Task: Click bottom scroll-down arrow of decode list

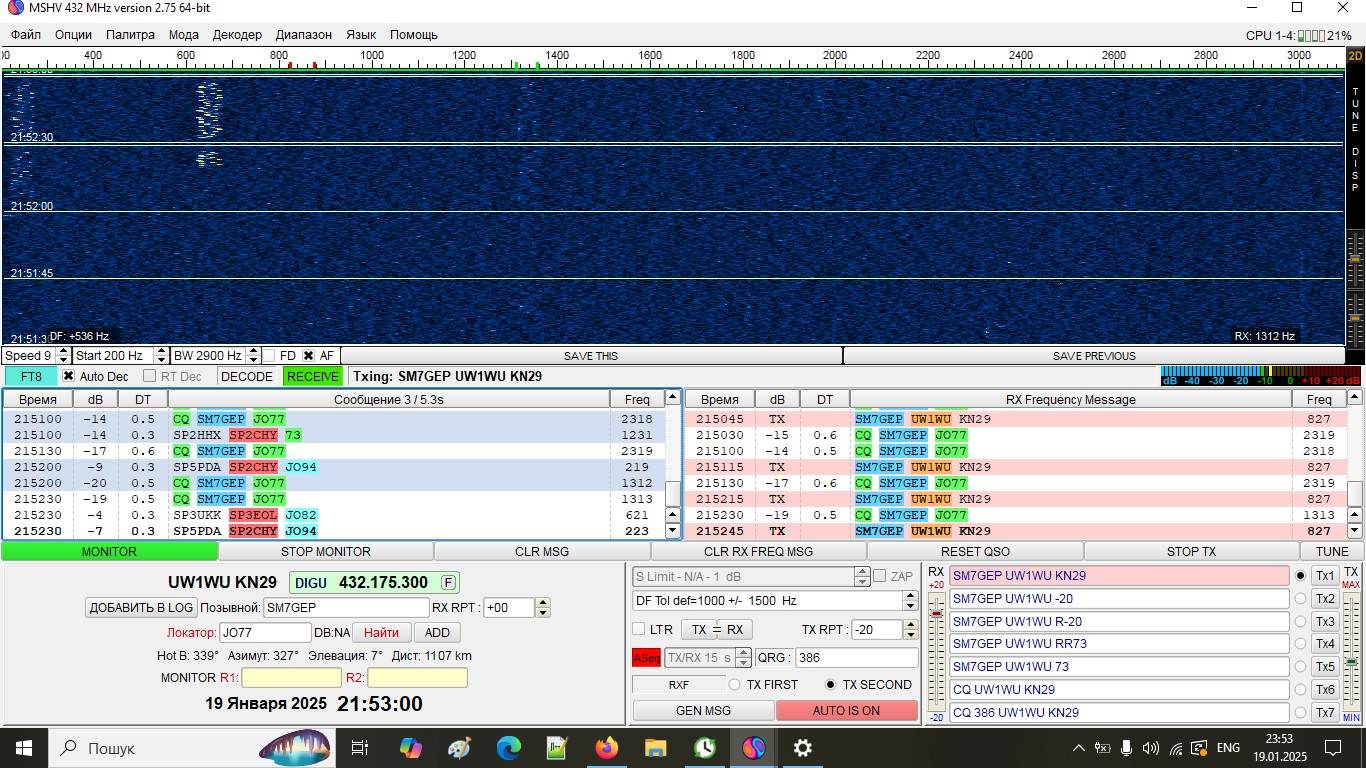Action: pos(673,531)
